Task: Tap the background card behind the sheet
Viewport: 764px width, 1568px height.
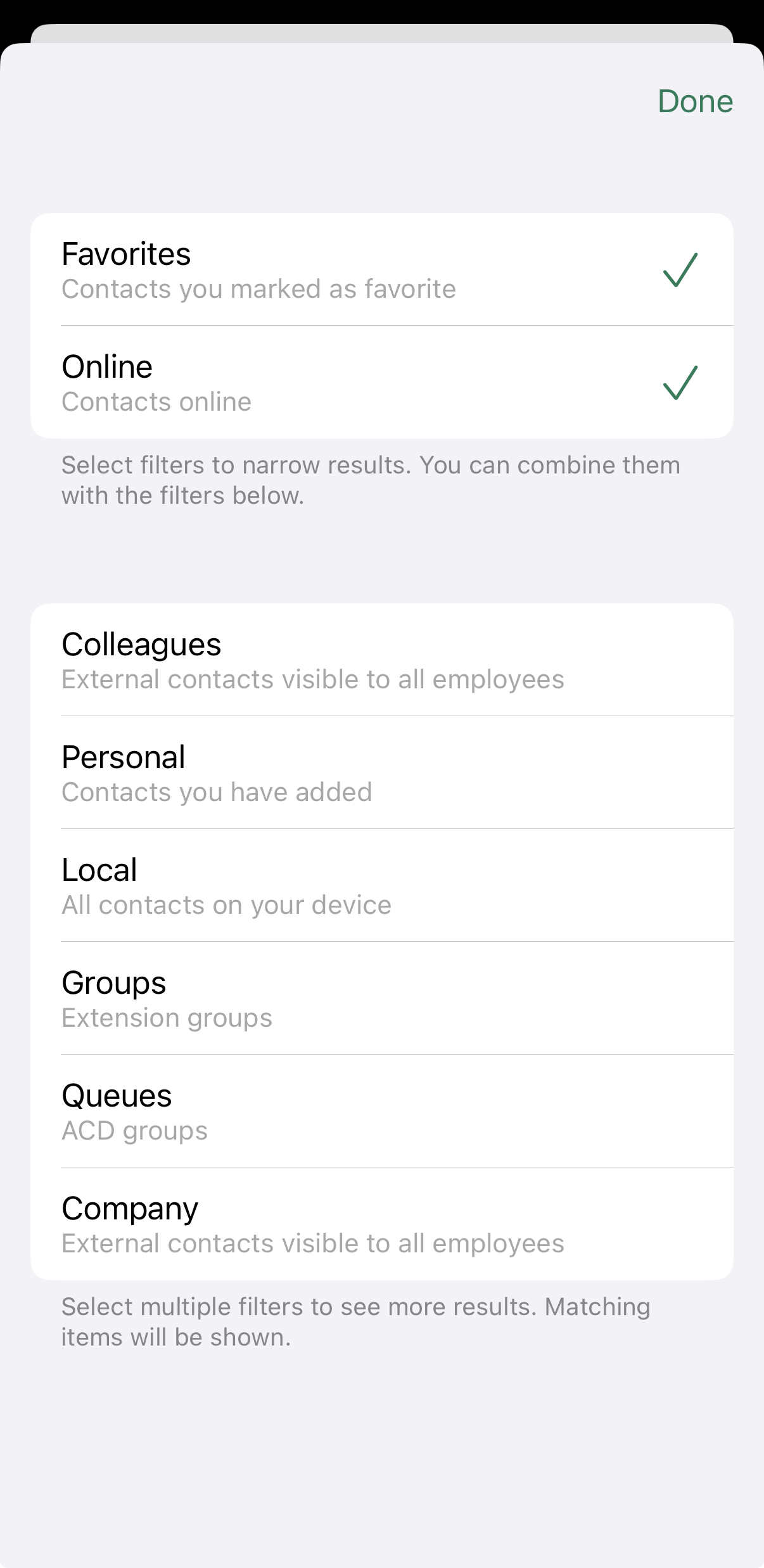Action: point(381,33)
